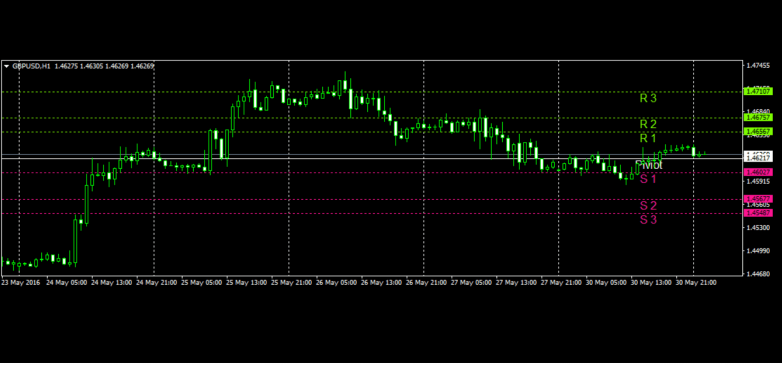Click the 30 May 21:00 time label
Viewport: 782px width, 365px height.
(x=696, y=283)
